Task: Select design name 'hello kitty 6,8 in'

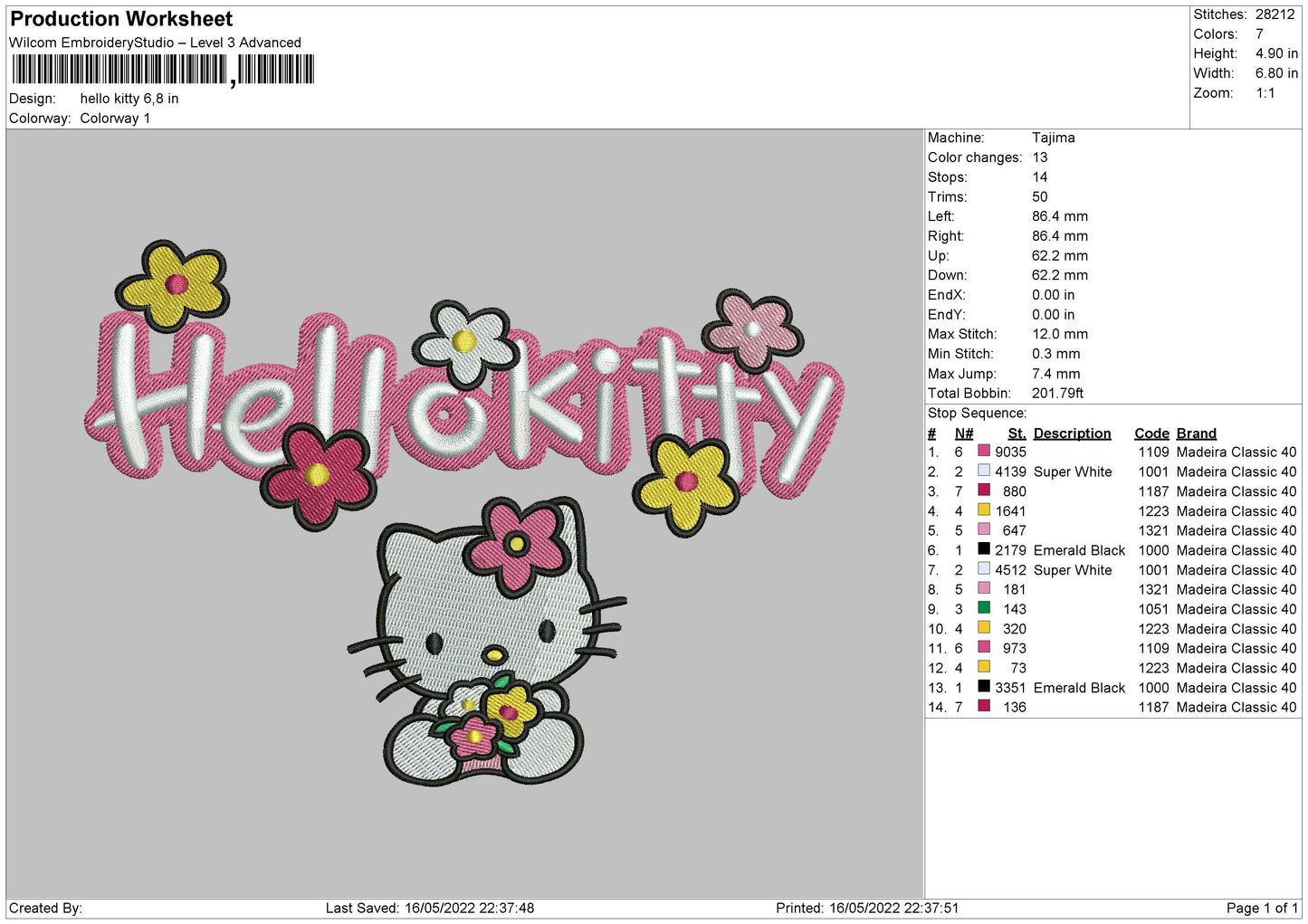Action: [x=129, y=99]
